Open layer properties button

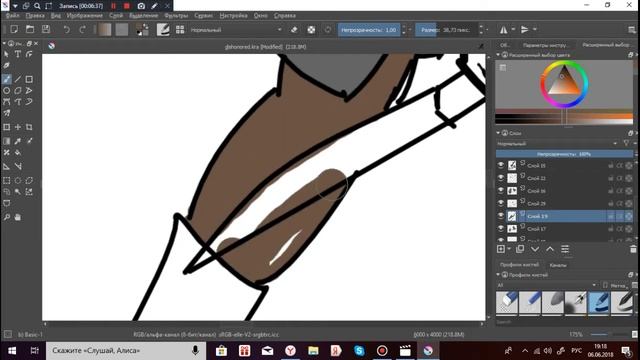(x=565, y=249)
